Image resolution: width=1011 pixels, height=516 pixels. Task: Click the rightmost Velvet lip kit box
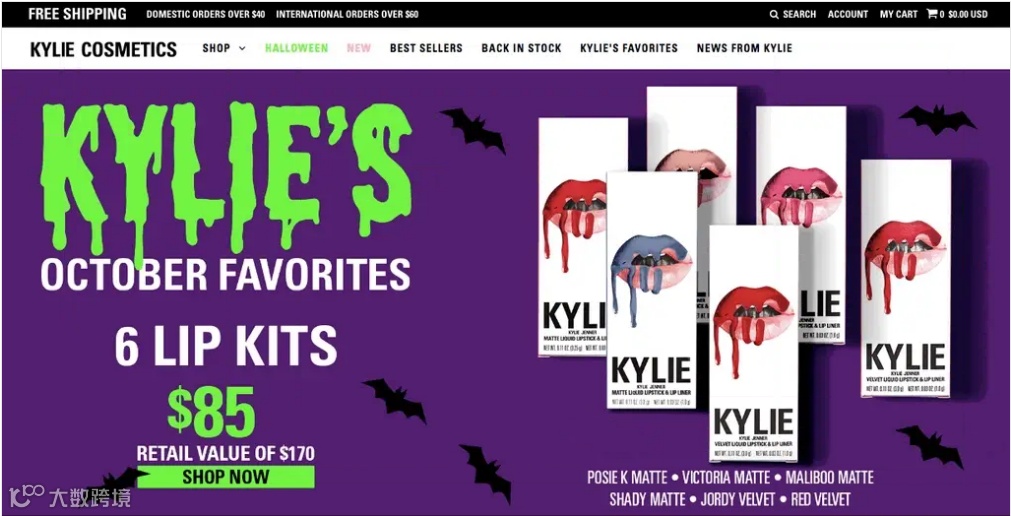[x=906, y=278]
